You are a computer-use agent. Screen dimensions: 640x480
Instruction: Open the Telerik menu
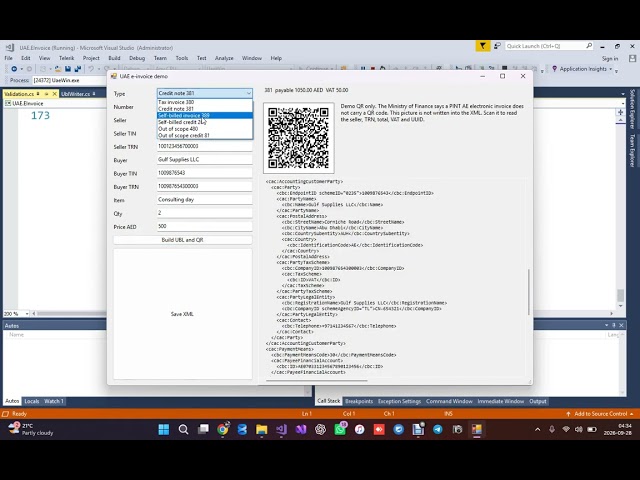pyautogui.click(x=67, y=58)
